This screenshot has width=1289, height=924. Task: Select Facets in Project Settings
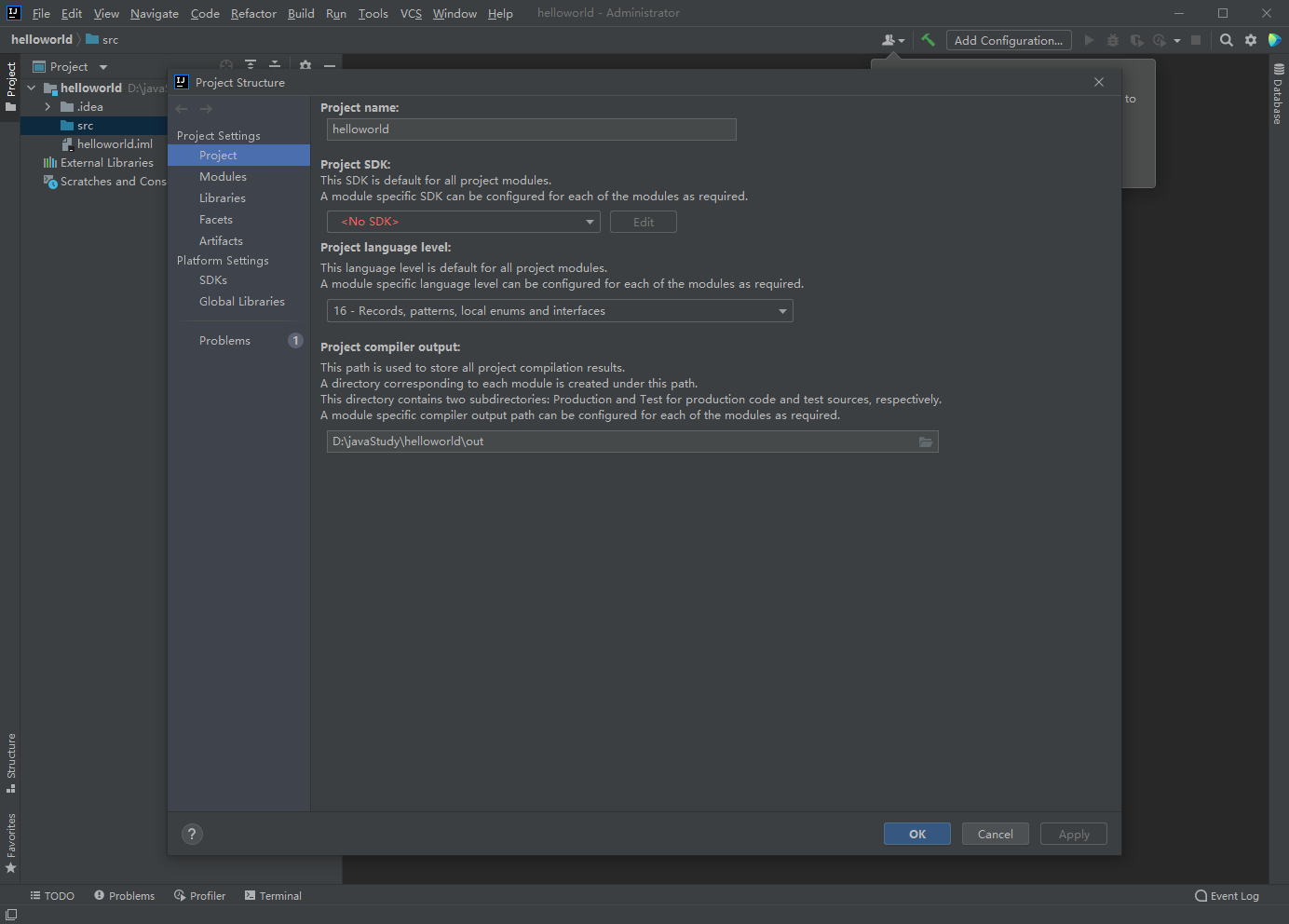coord(238,220)
